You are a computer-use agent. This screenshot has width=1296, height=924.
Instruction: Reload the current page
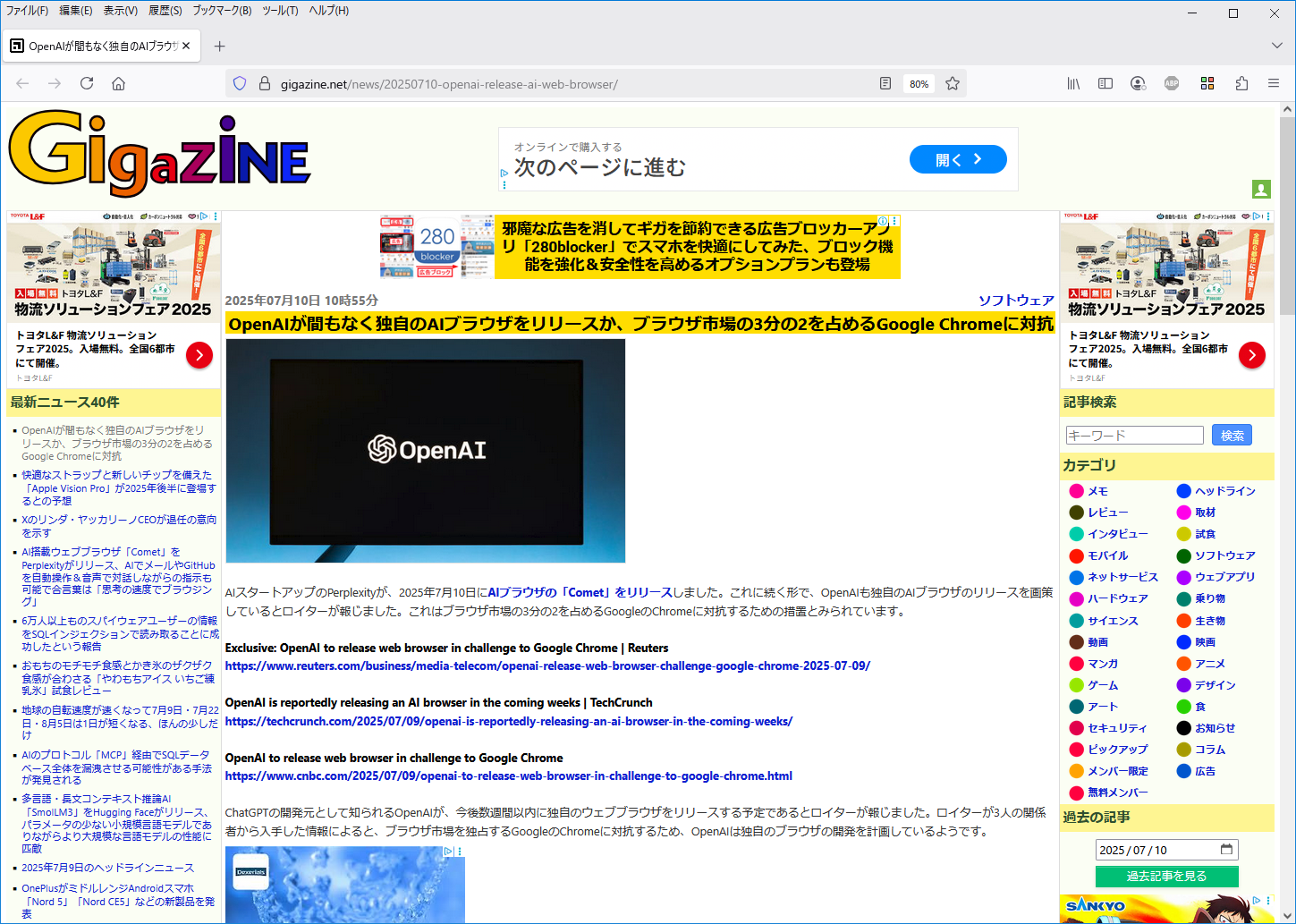tap(87, 83)
